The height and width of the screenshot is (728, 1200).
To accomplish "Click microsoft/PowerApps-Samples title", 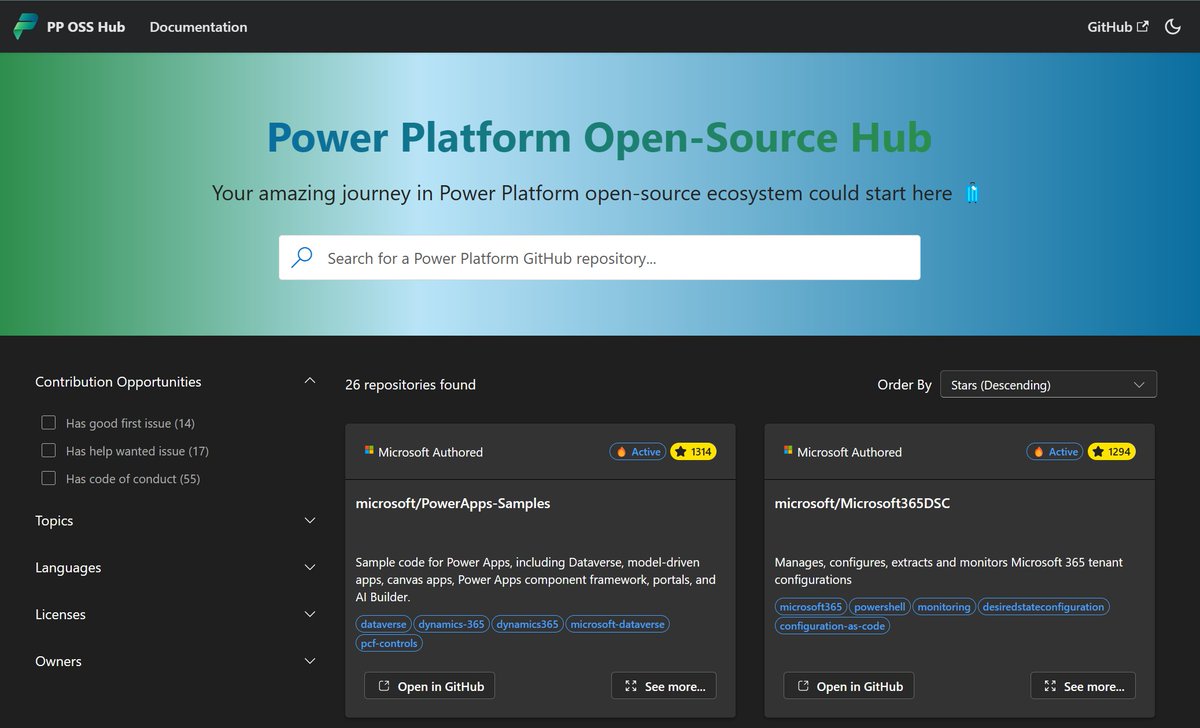I will (453, 504).
